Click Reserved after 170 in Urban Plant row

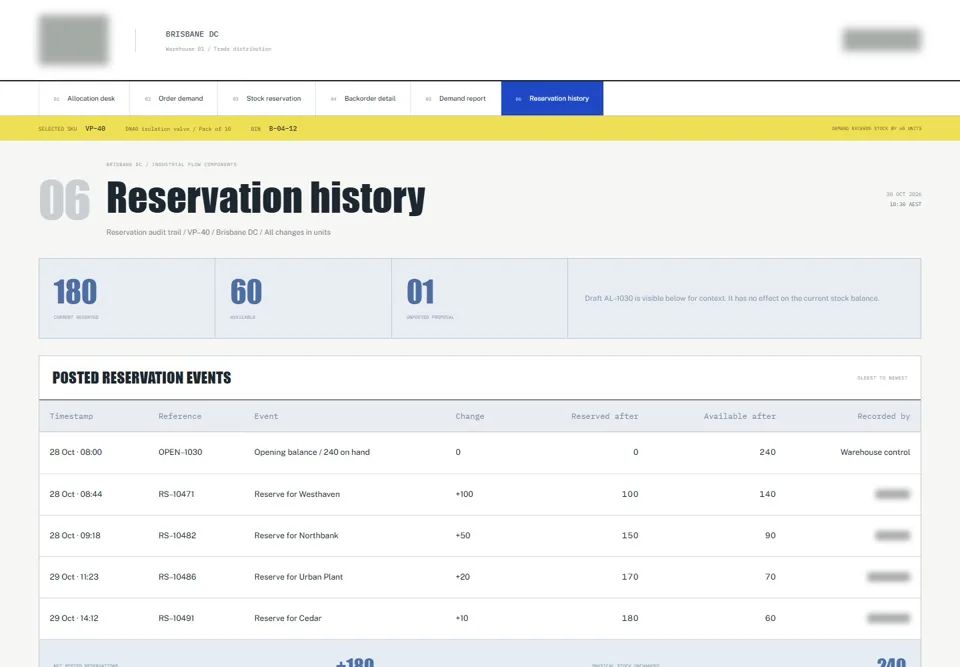click(x=630, y=576)
